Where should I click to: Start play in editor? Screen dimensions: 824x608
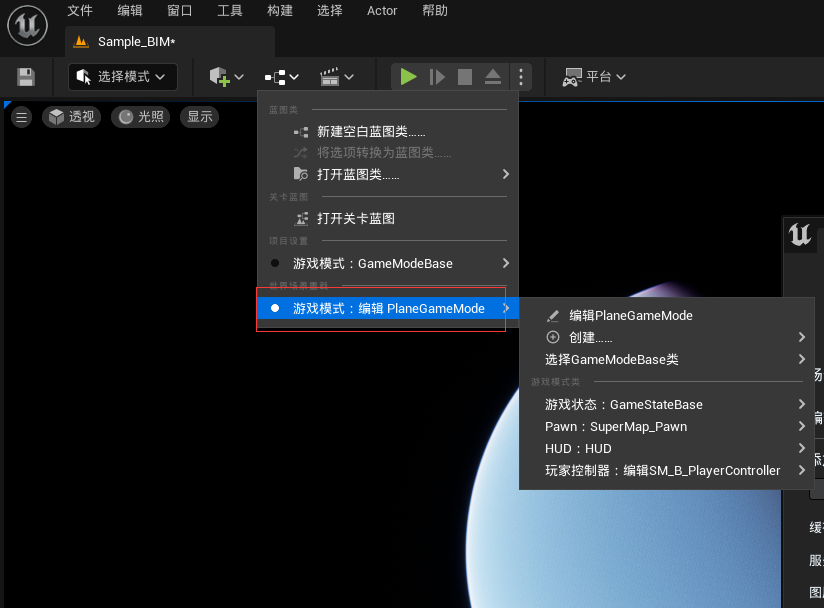(408, 77)
